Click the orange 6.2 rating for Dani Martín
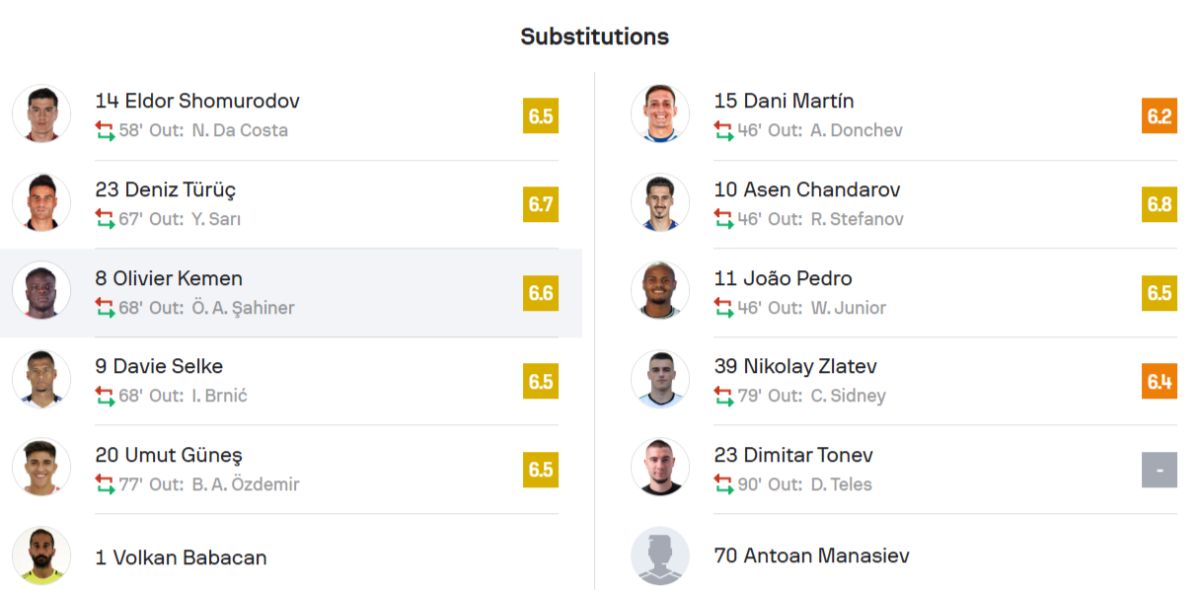The image size is (1200, 590). point(1160,116)
